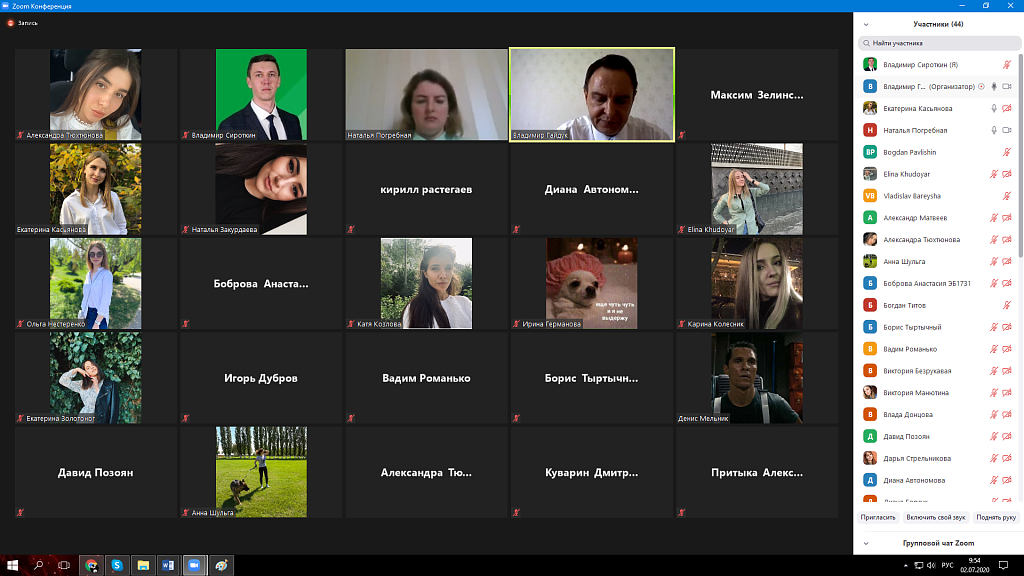Open Chrome from the taskbar

tap(91, 565)
